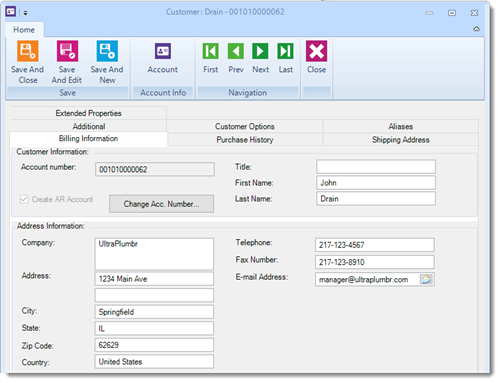The width and height of the screenshot is (500, 383).
Task: Minimize the Customer window
Action: (x=430, y=13)
